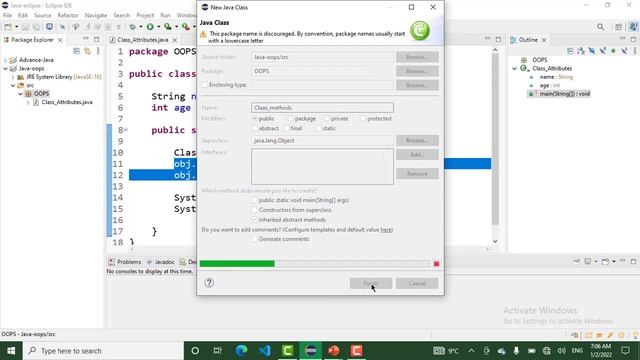The width and height of the screenshot is (640, 360).
Task: Click Browse next to Source folder
Action: coord(417,57)
